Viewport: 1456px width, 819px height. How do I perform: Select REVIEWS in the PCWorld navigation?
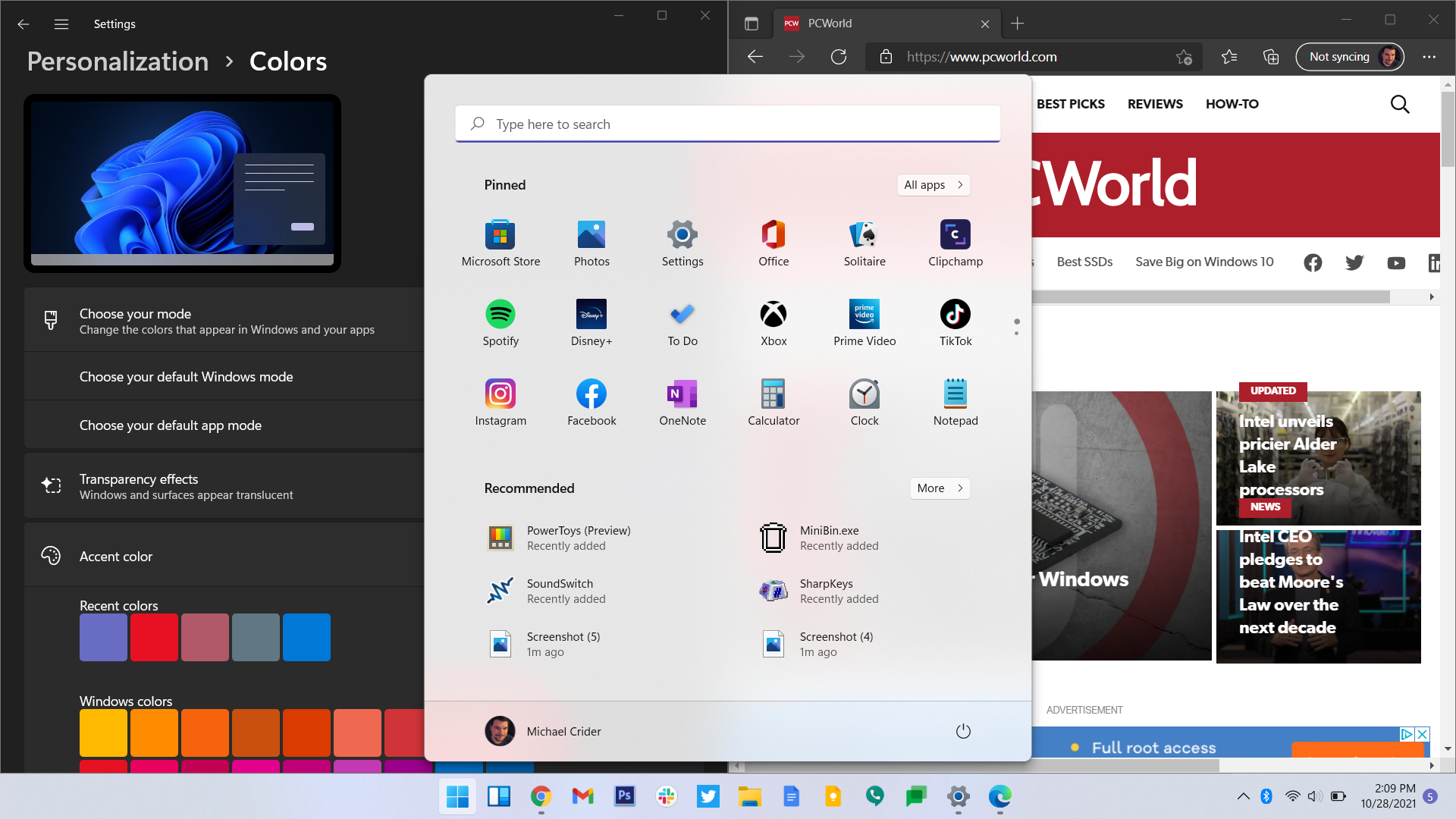[x=1154, y=104]
